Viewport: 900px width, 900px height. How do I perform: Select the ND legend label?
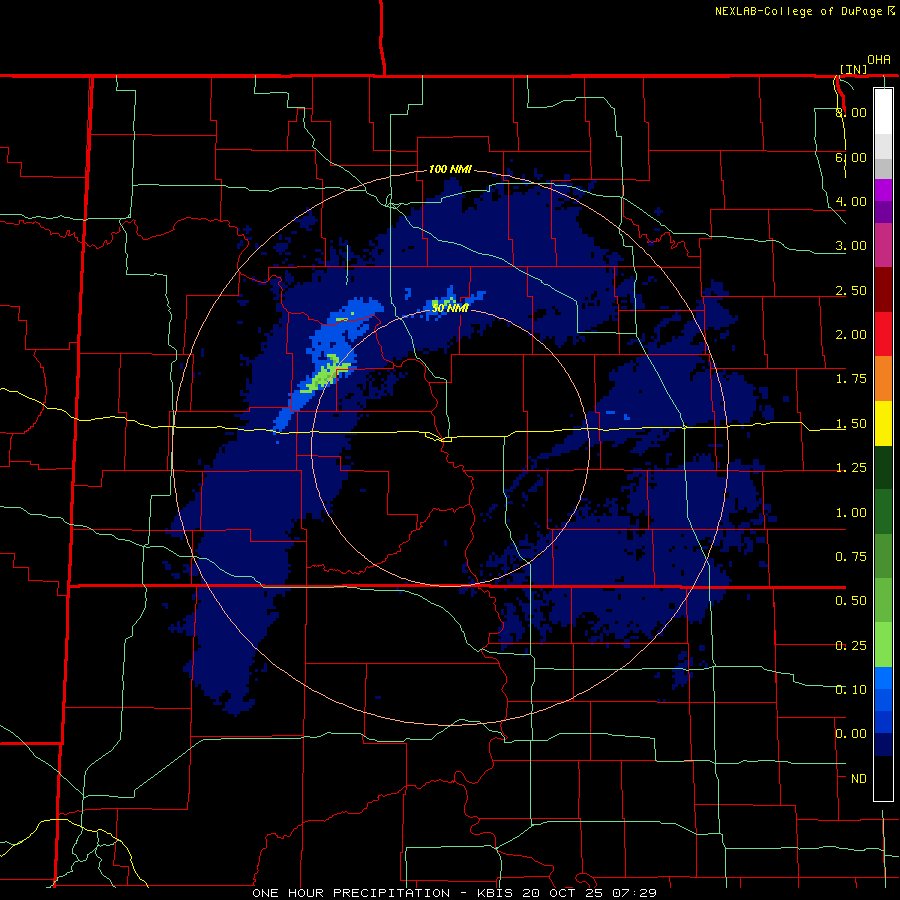pos(859,779)
